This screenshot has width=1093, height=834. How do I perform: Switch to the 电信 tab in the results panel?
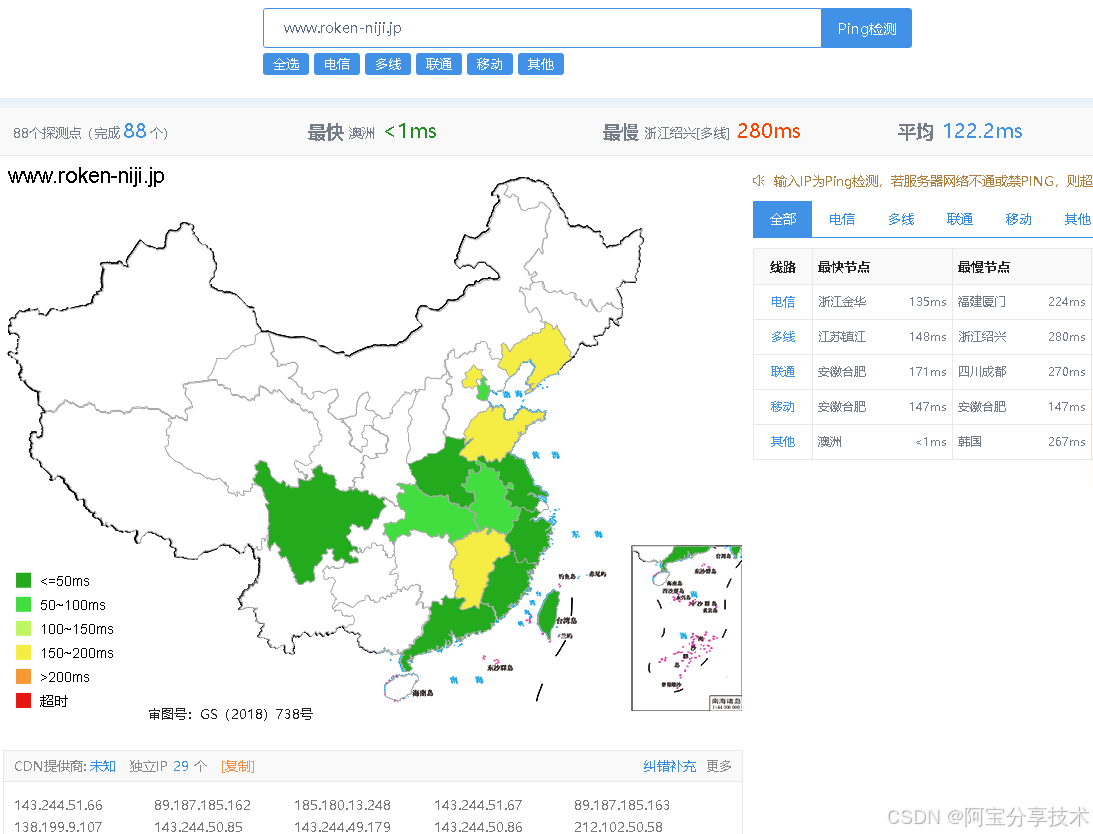[x=841, y=219]
